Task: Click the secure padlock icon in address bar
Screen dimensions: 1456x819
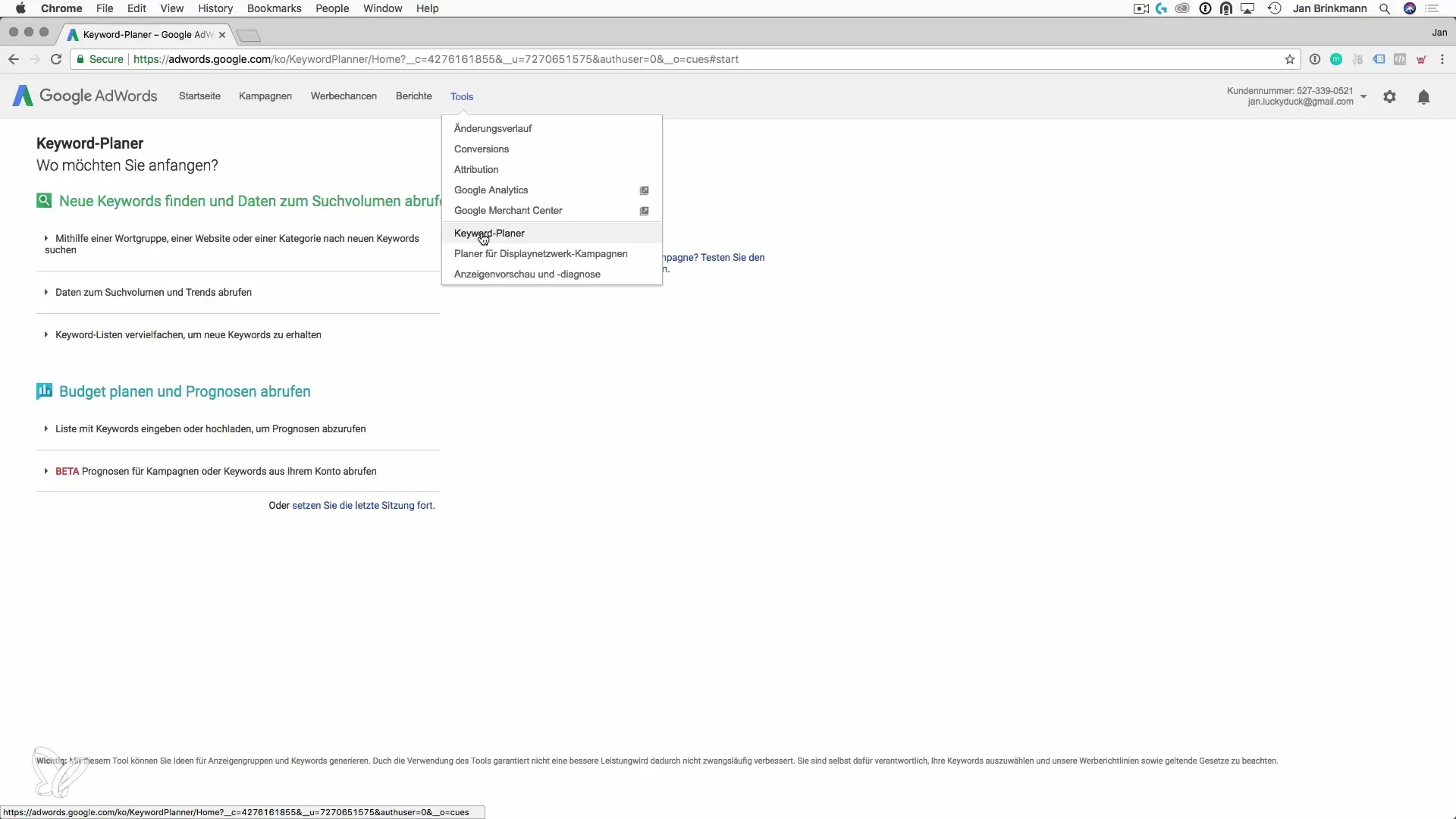Action: [x=80, y=59]
